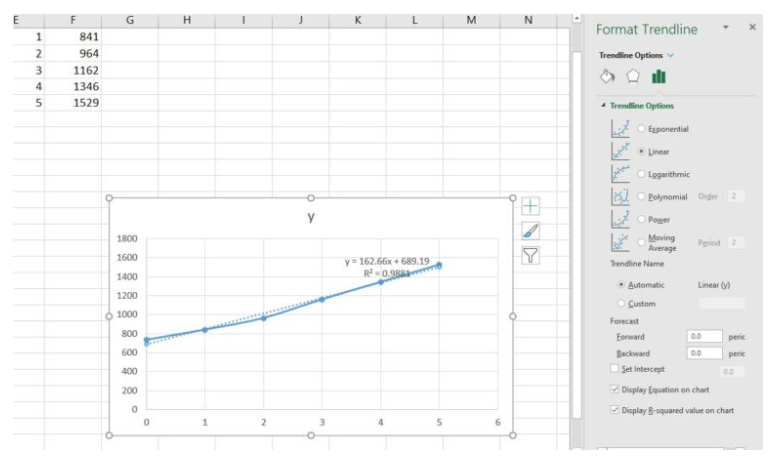The width and height of the screenshot is (775, 465).
Task: Click the vertical axis label 1800
Action: [127, 239]
